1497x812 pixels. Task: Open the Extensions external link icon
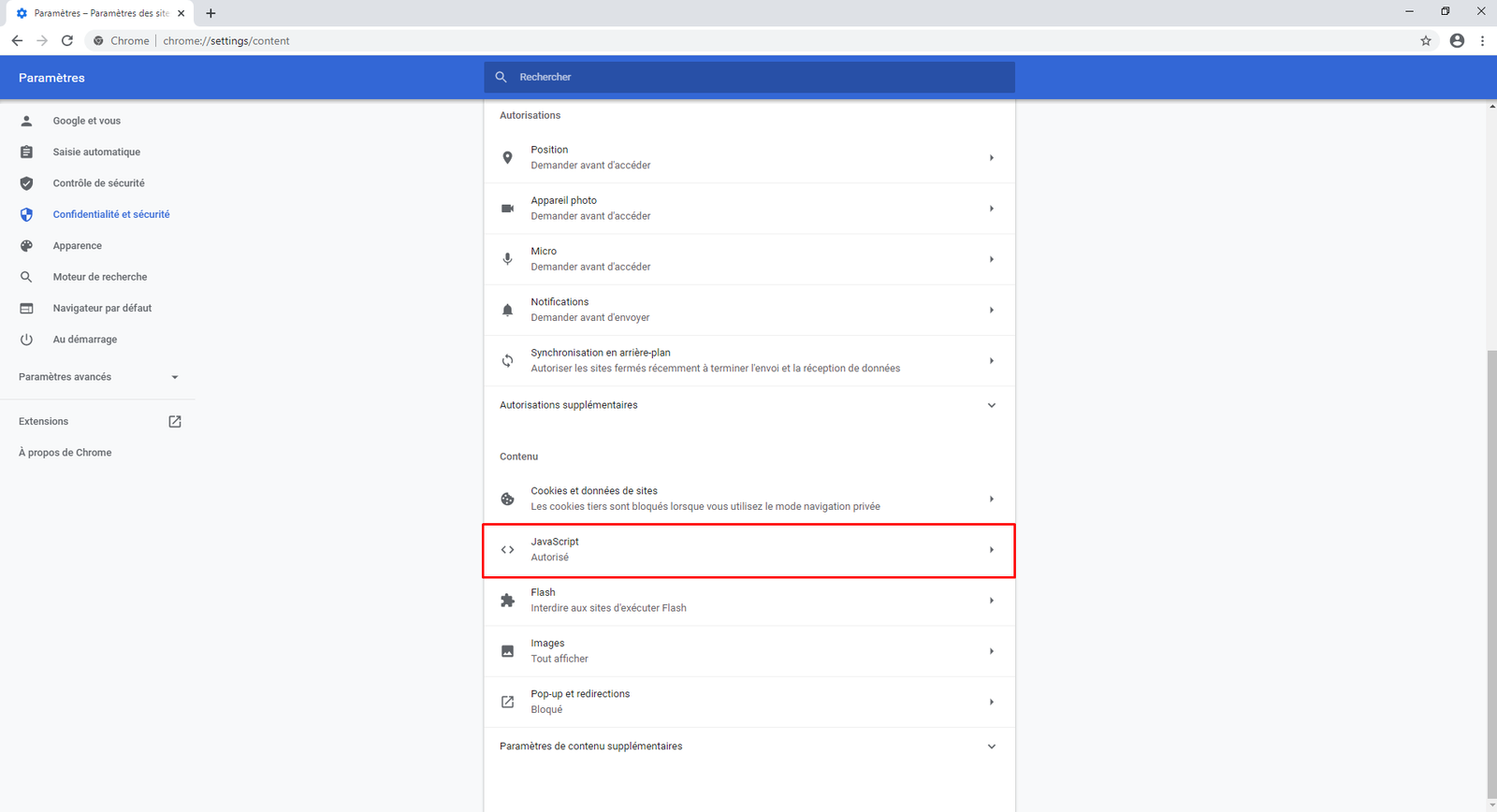(175, 421)
